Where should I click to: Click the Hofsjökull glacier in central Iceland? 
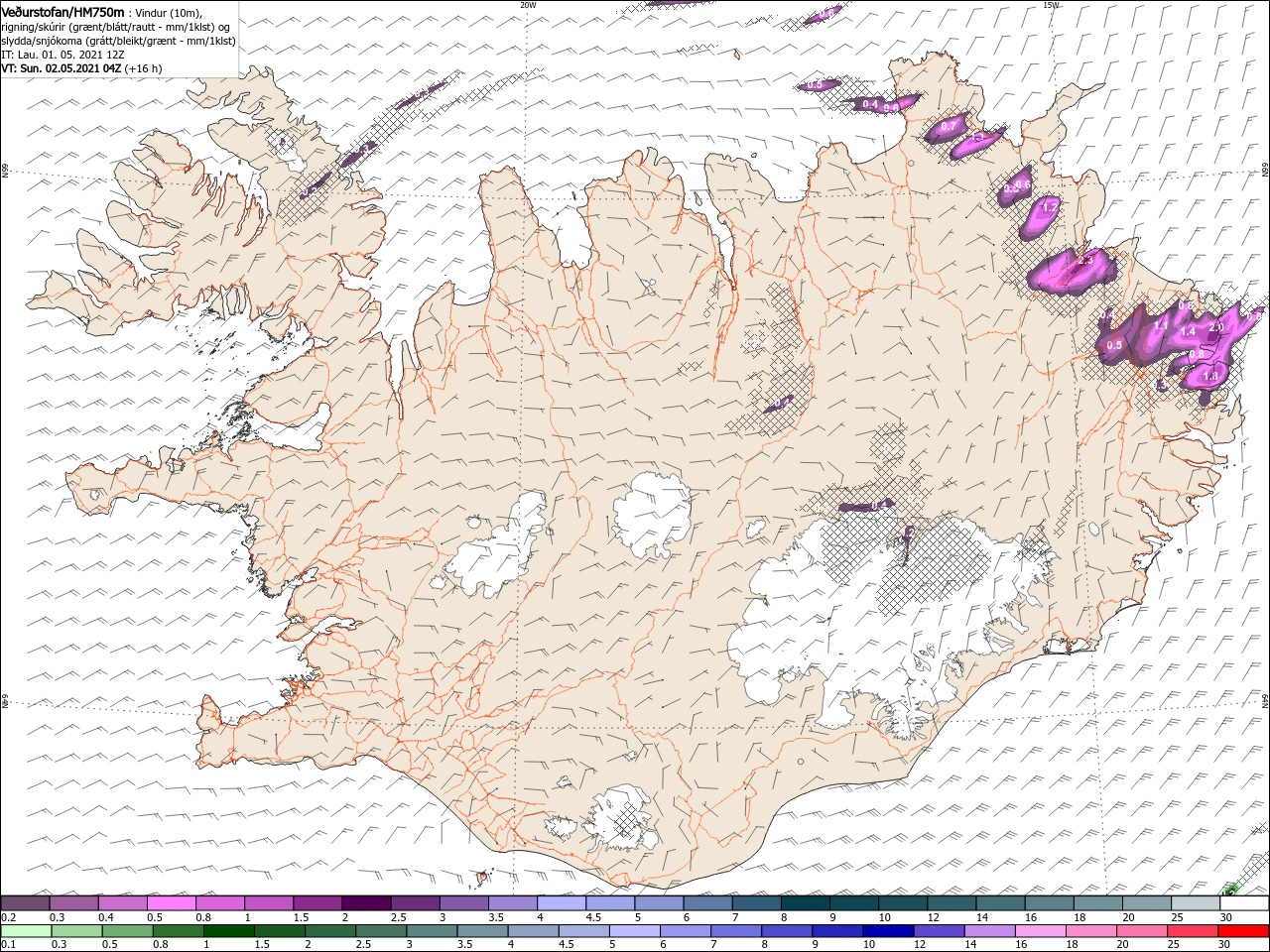coord(652,515)
